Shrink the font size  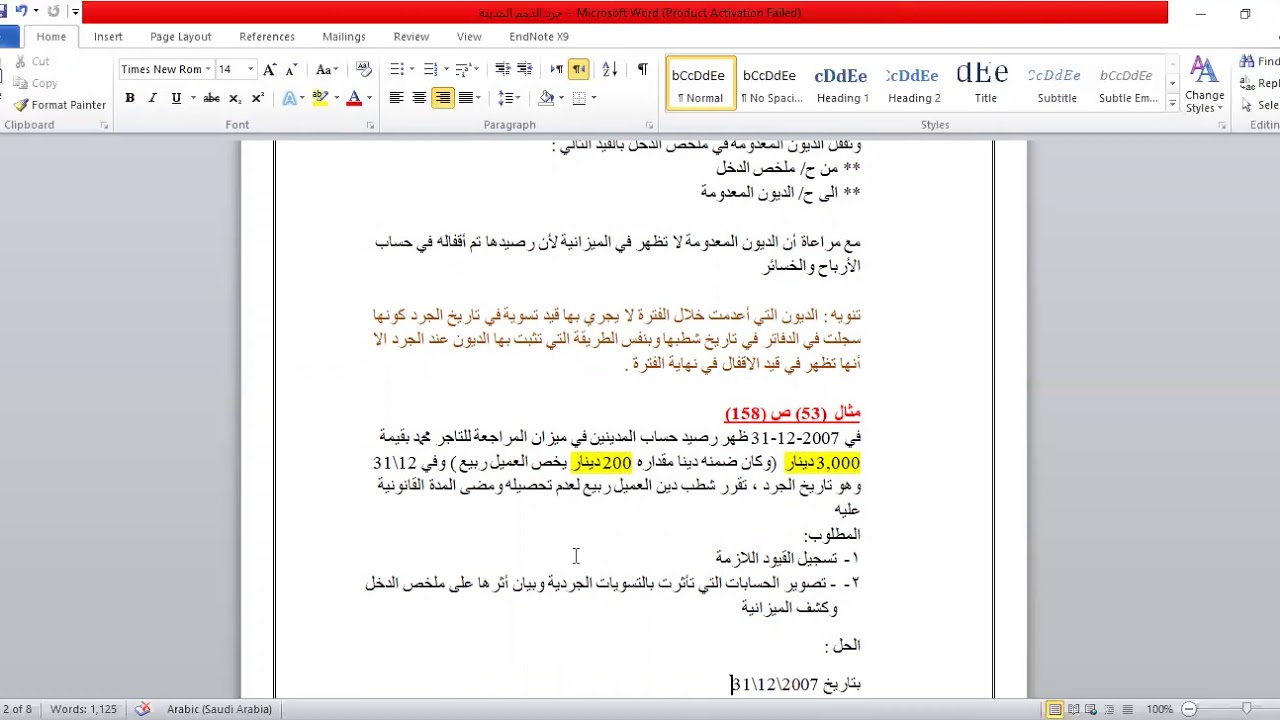click(291, 69)
